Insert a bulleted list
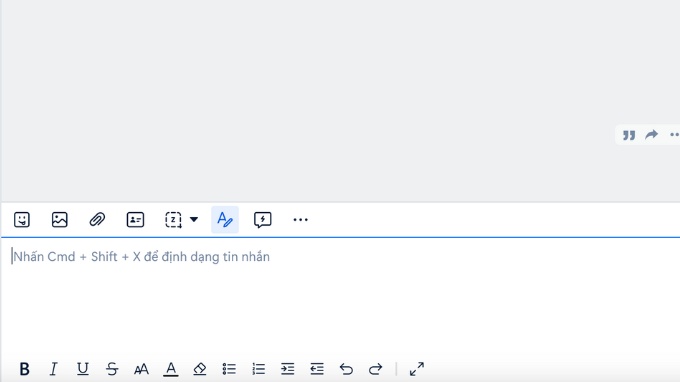This screenshot has width=680, height=382. [229, 369]
